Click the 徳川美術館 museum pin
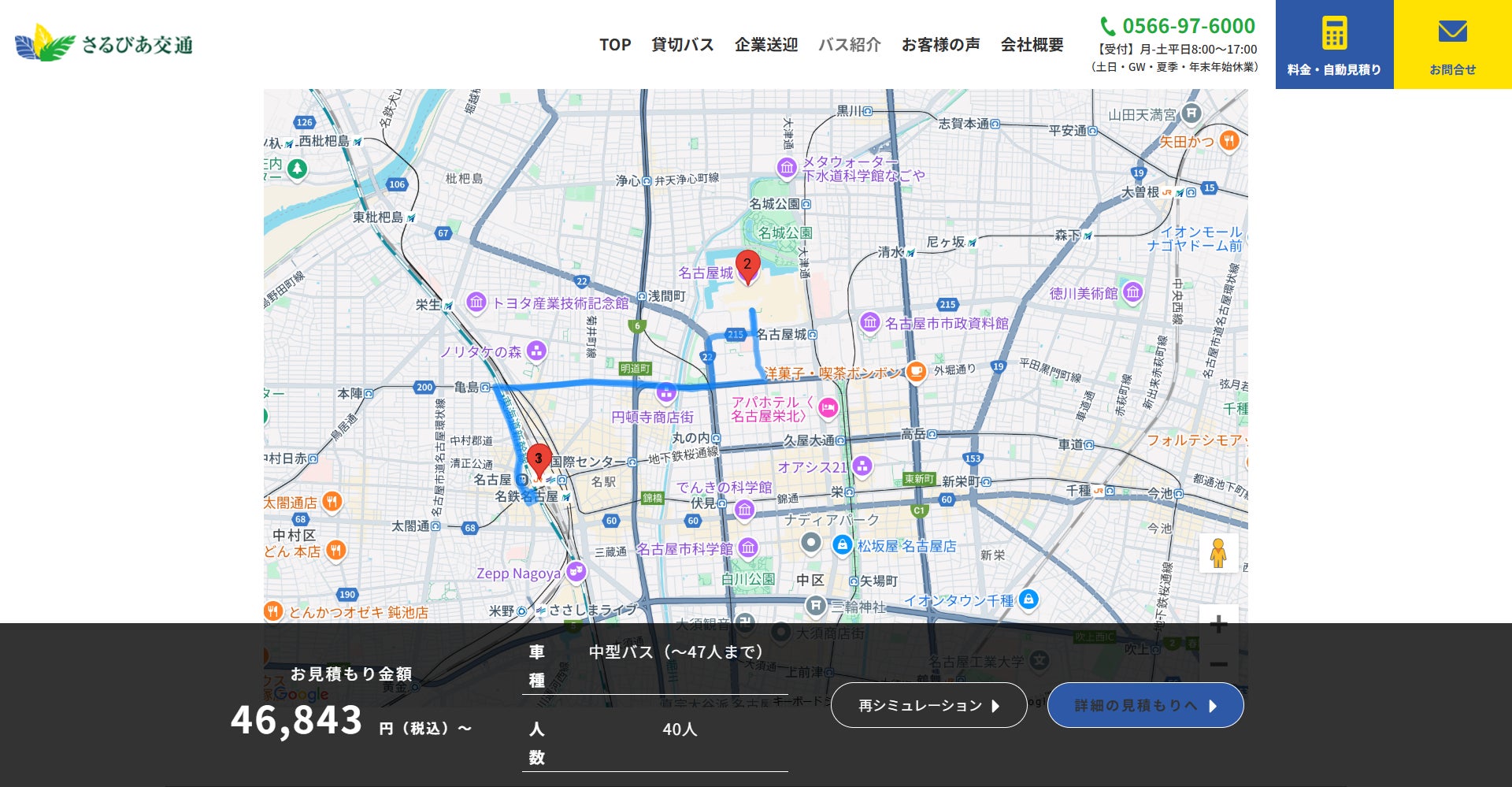 1132,293
